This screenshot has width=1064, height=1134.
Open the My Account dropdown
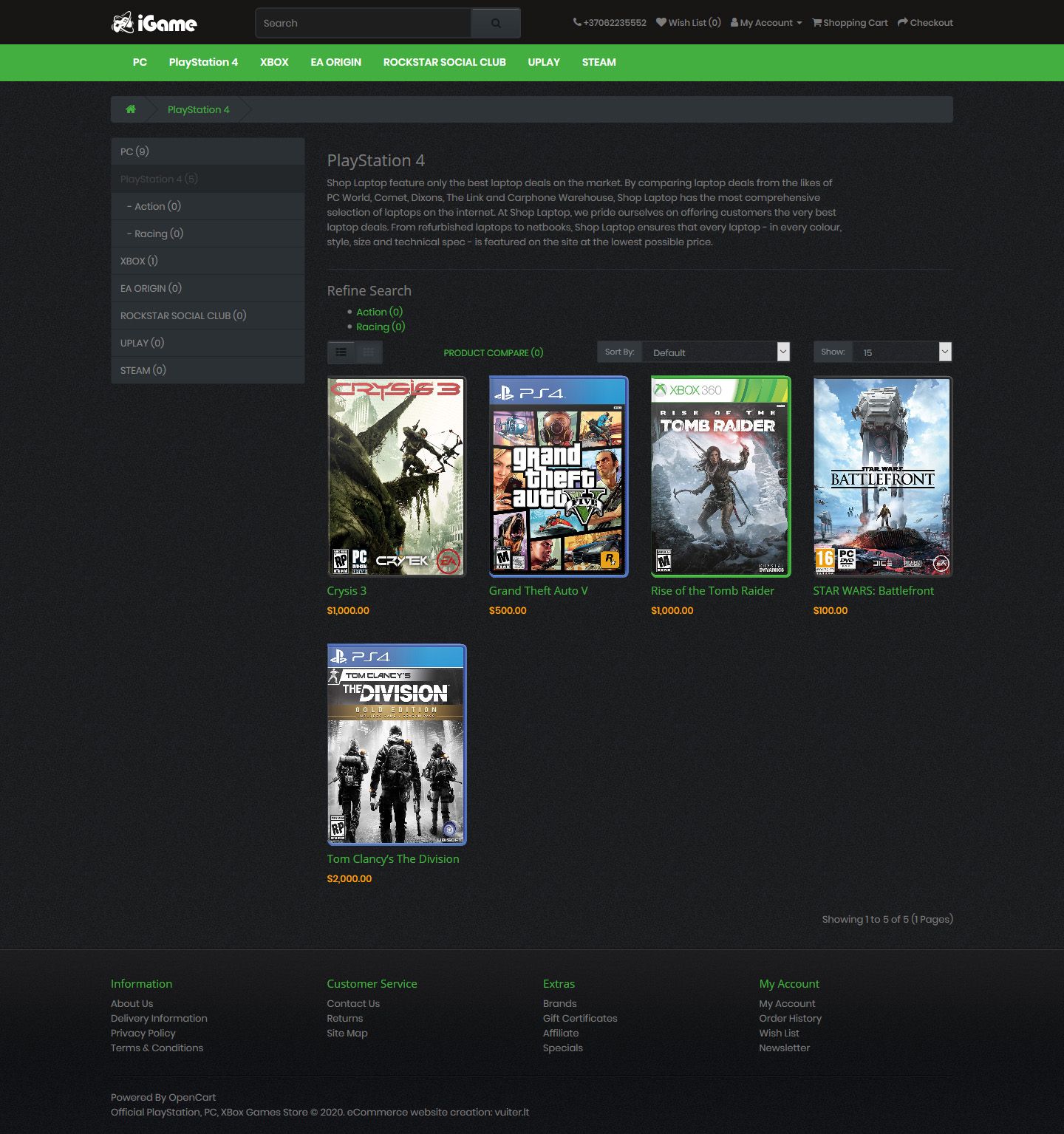[767, 23]
